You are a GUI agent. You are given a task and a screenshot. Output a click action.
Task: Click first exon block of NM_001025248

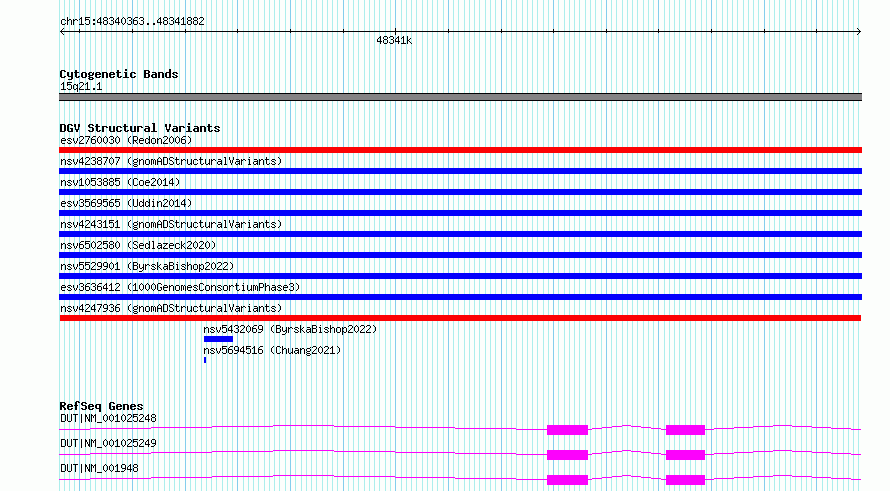[567, 430]
